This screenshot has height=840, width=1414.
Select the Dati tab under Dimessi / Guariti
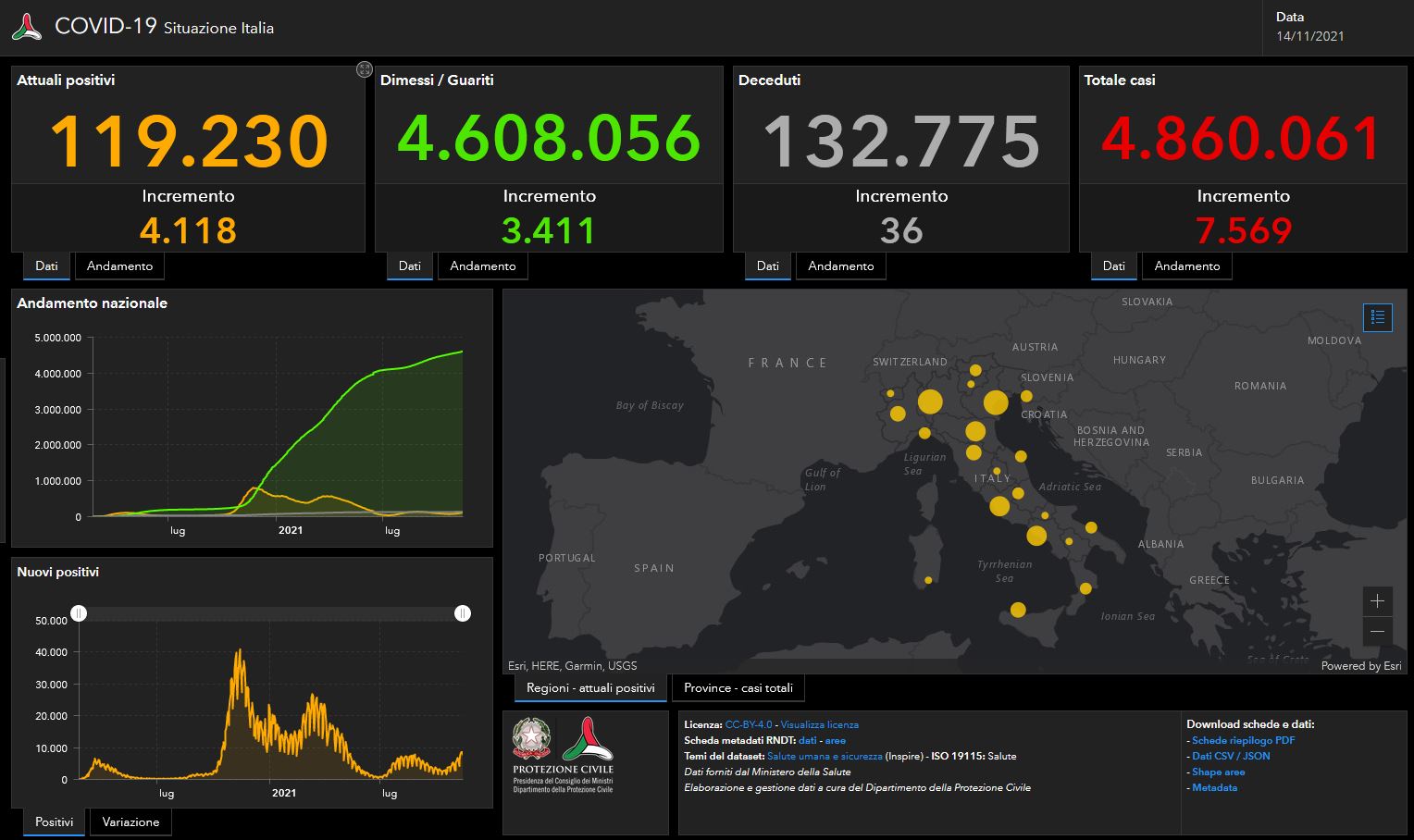410,266
